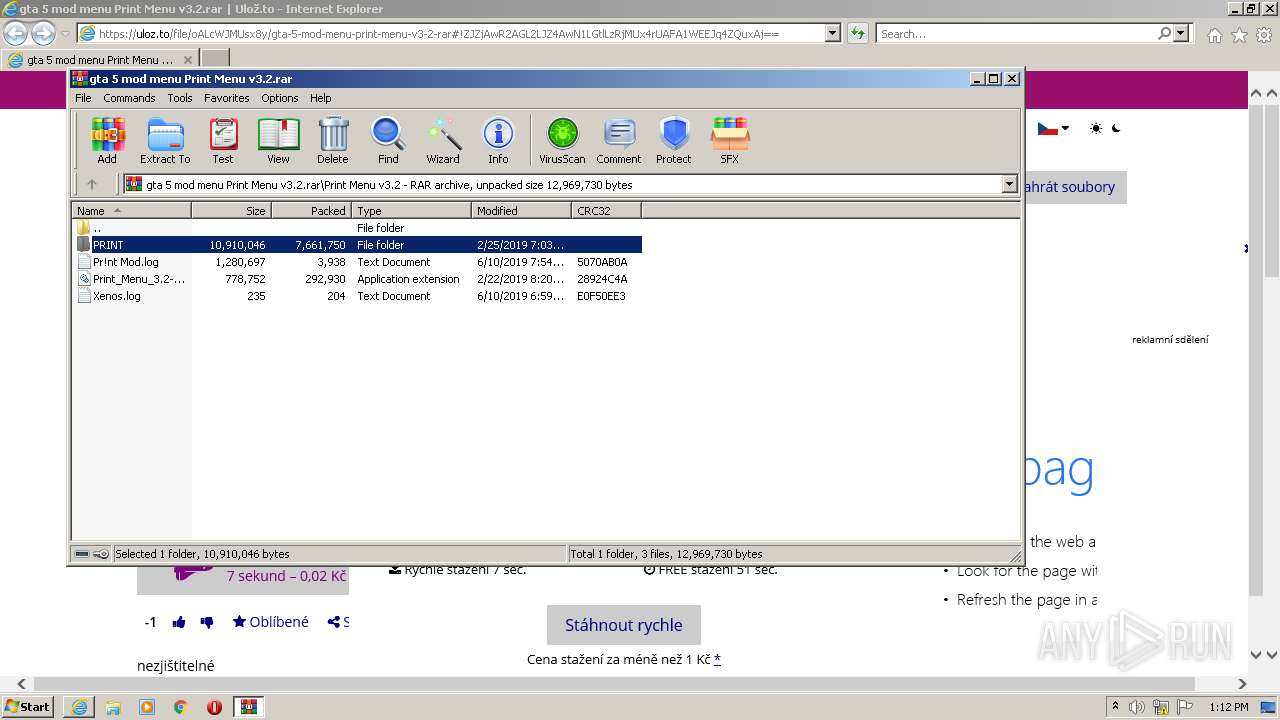The width and height of the screenshot is (1280, 720).
Task: Sort by the Name column header
Action: (131, 211)
